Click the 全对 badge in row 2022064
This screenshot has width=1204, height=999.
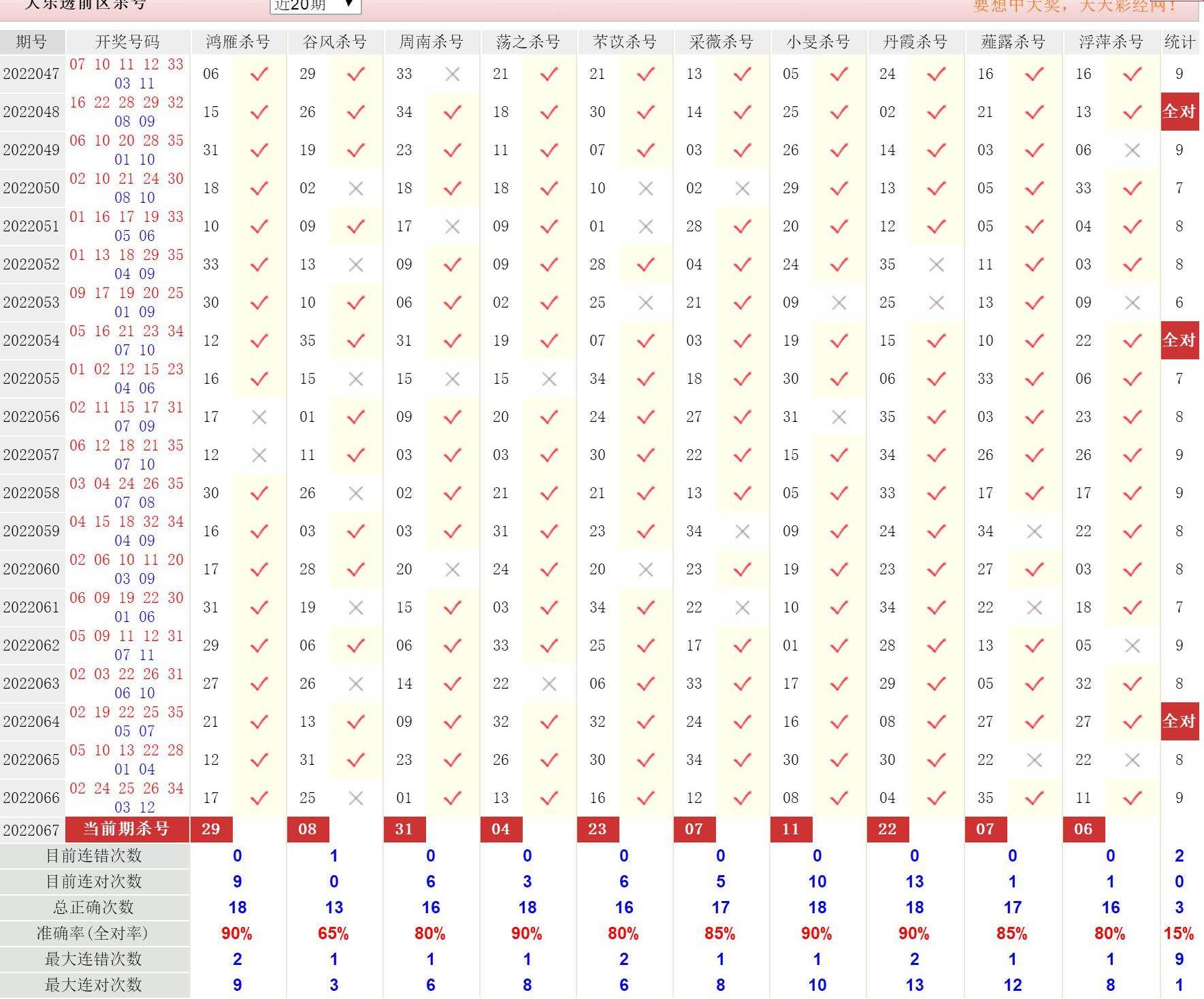[x=1179, y=721]
